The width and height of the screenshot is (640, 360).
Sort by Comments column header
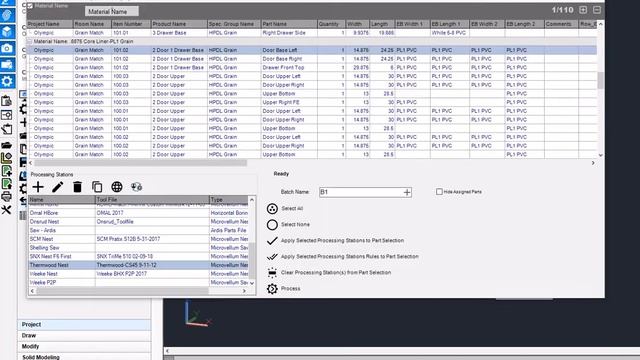pyautogui.click(x=561, y=24)
